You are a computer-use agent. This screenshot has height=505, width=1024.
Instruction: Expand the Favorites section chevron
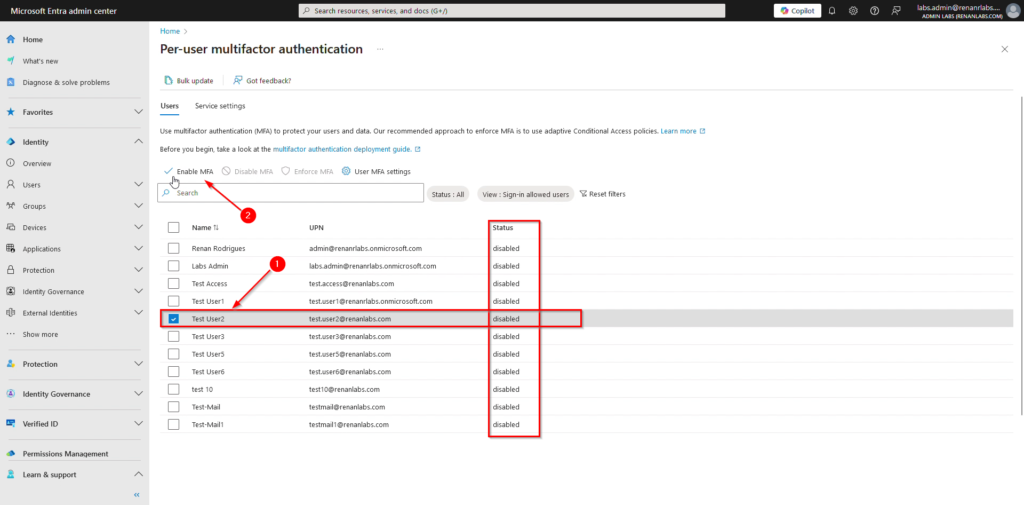coord(138,112)
